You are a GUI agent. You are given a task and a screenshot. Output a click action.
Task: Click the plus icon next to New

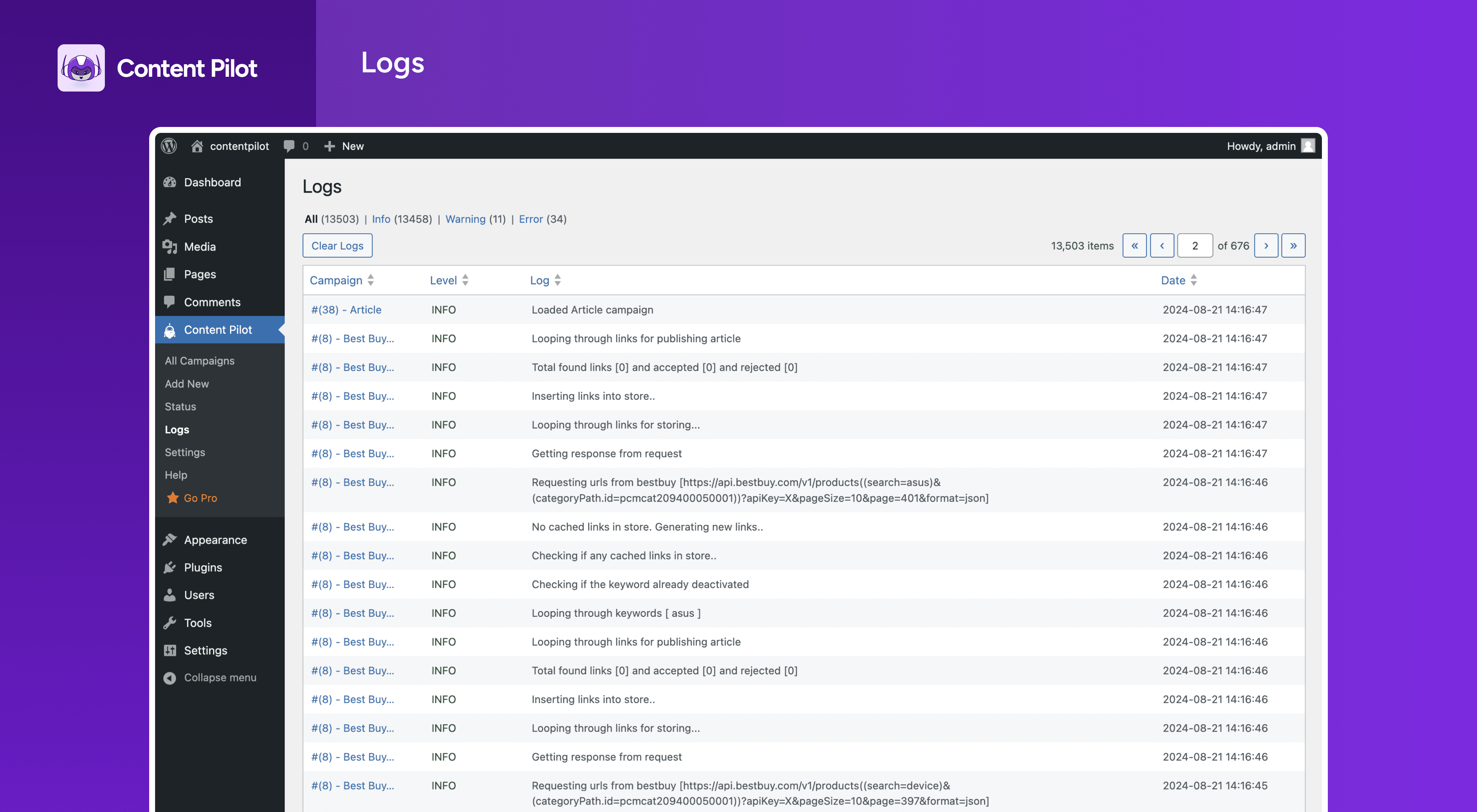tap(329, 146)
